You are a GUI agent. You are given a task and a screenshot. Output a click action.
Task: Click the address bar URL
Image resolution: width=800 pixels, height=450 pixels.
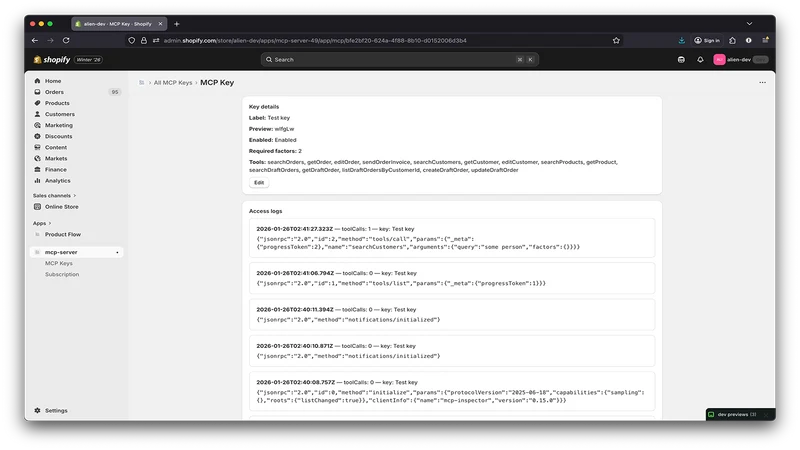tap(315, 40)
